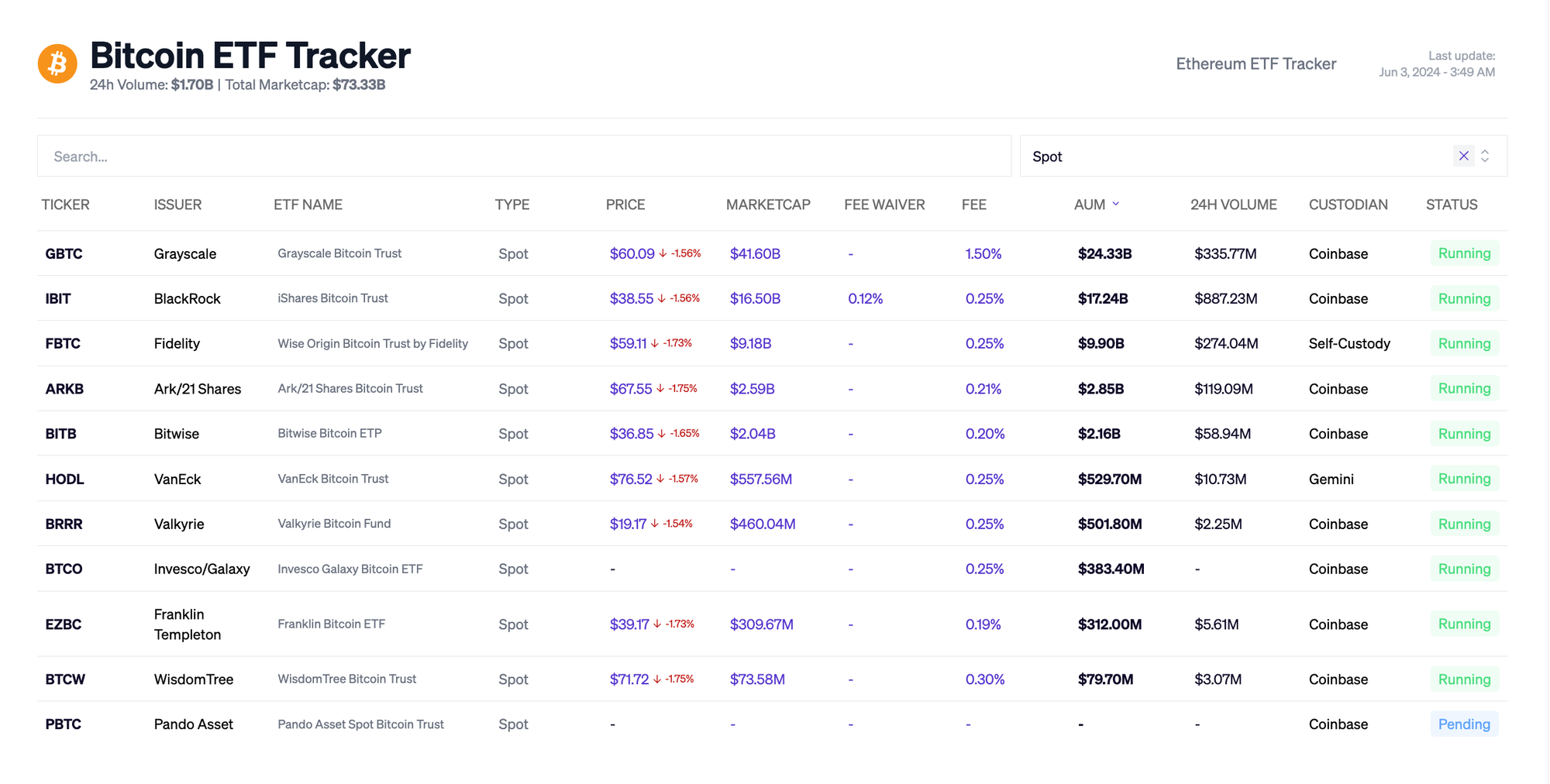Click the AUM sort chevron
Viewport: 1550px width, 784px height.
tap(1116, 204)
